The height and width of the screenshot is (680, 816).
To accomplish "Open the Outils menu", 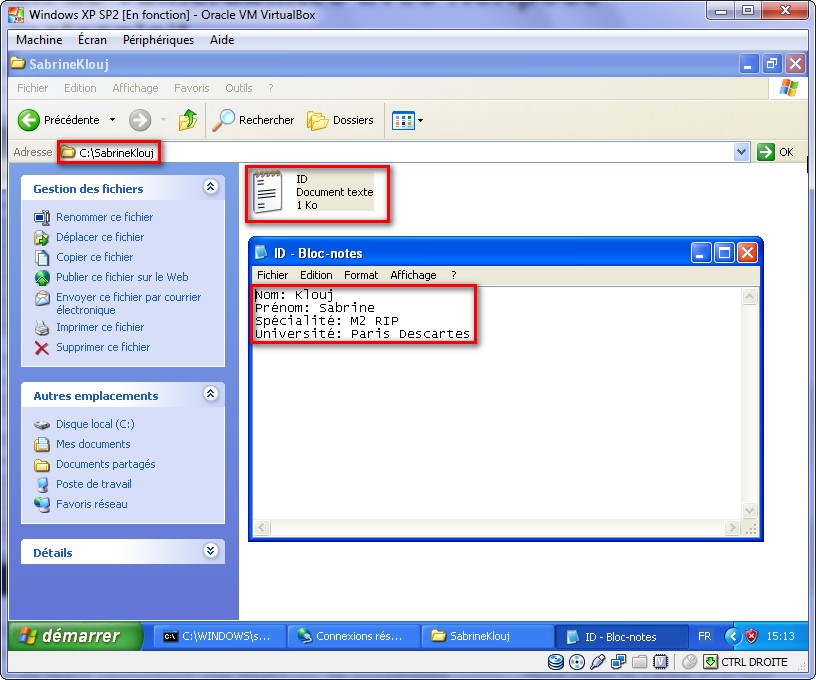I will coord(238,88).
